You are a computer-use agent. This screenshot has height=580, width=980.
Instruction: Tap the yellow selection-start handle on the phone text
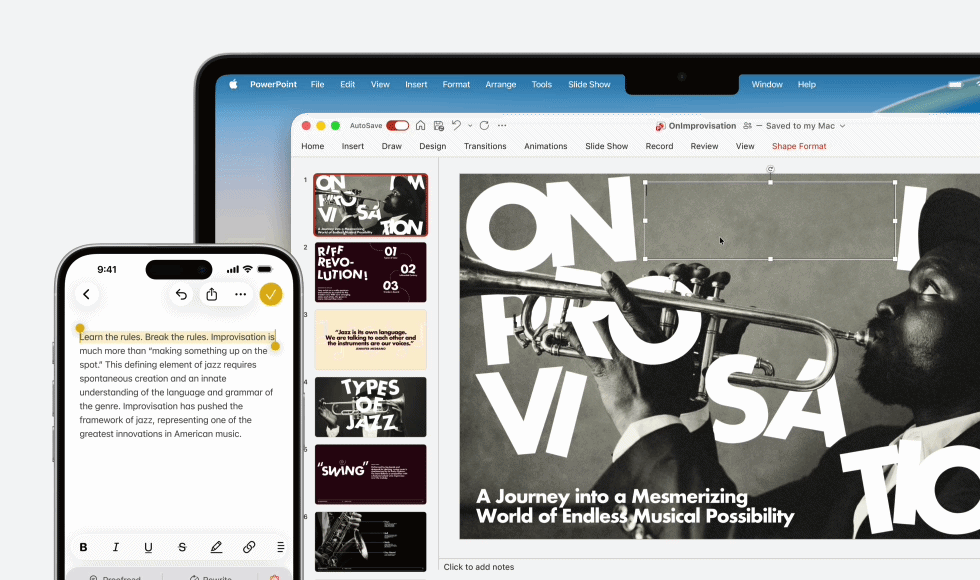pyautogui.click(x=80, y=328)
